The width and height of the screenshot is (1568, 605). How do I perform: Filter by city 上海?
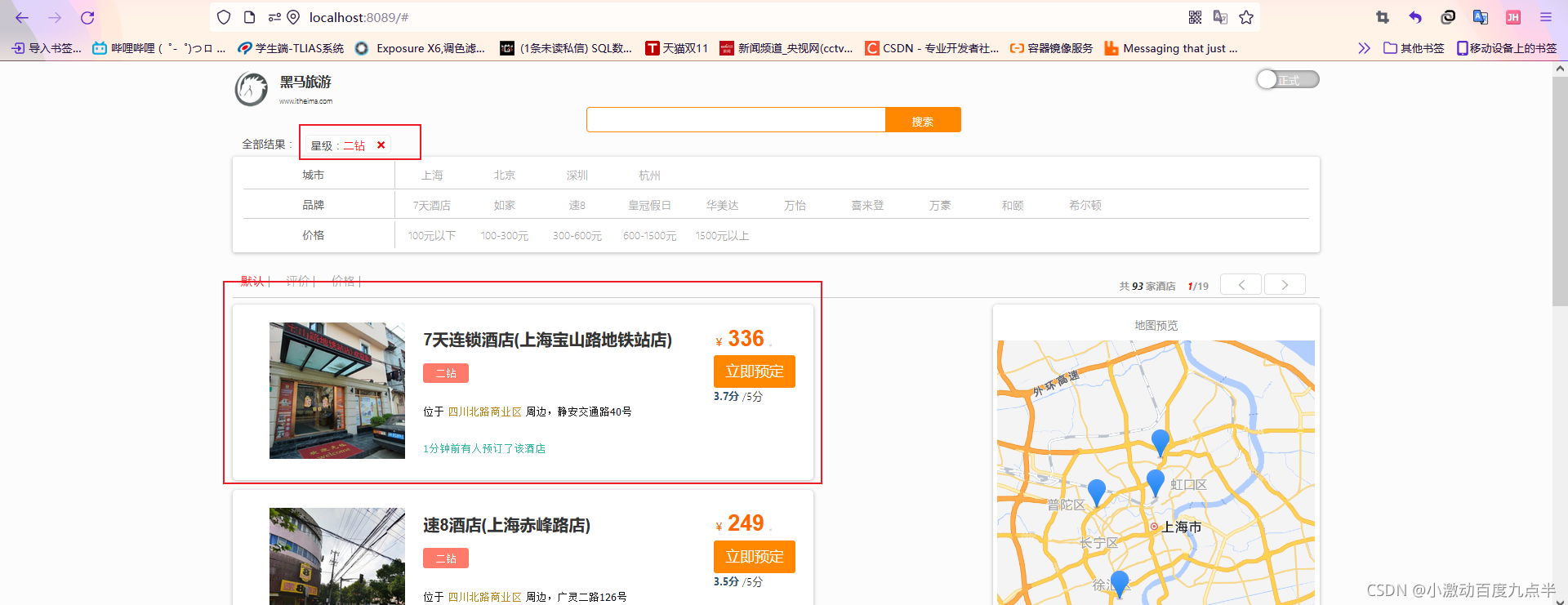[x=432, y=176]
